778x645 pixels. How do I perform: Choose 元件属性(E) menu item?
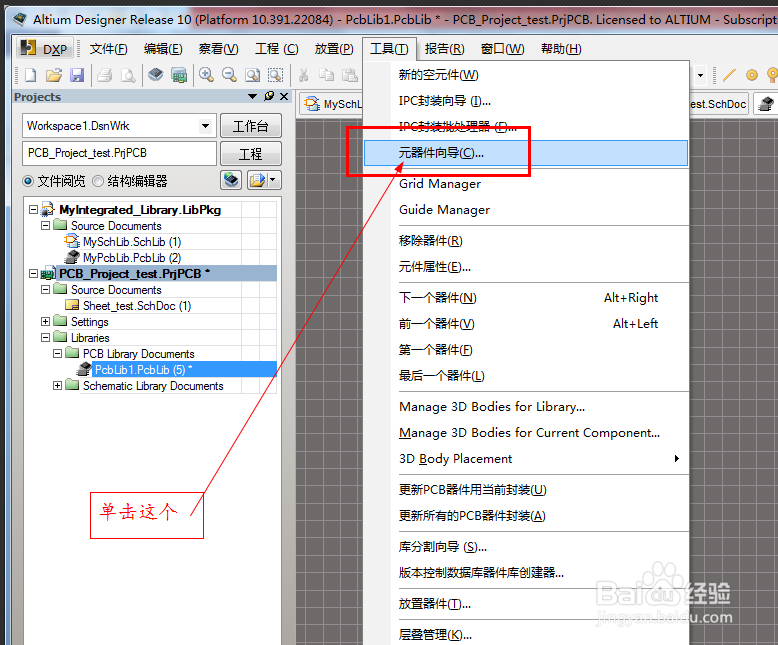pyautogui.click(x=526, y=267)
